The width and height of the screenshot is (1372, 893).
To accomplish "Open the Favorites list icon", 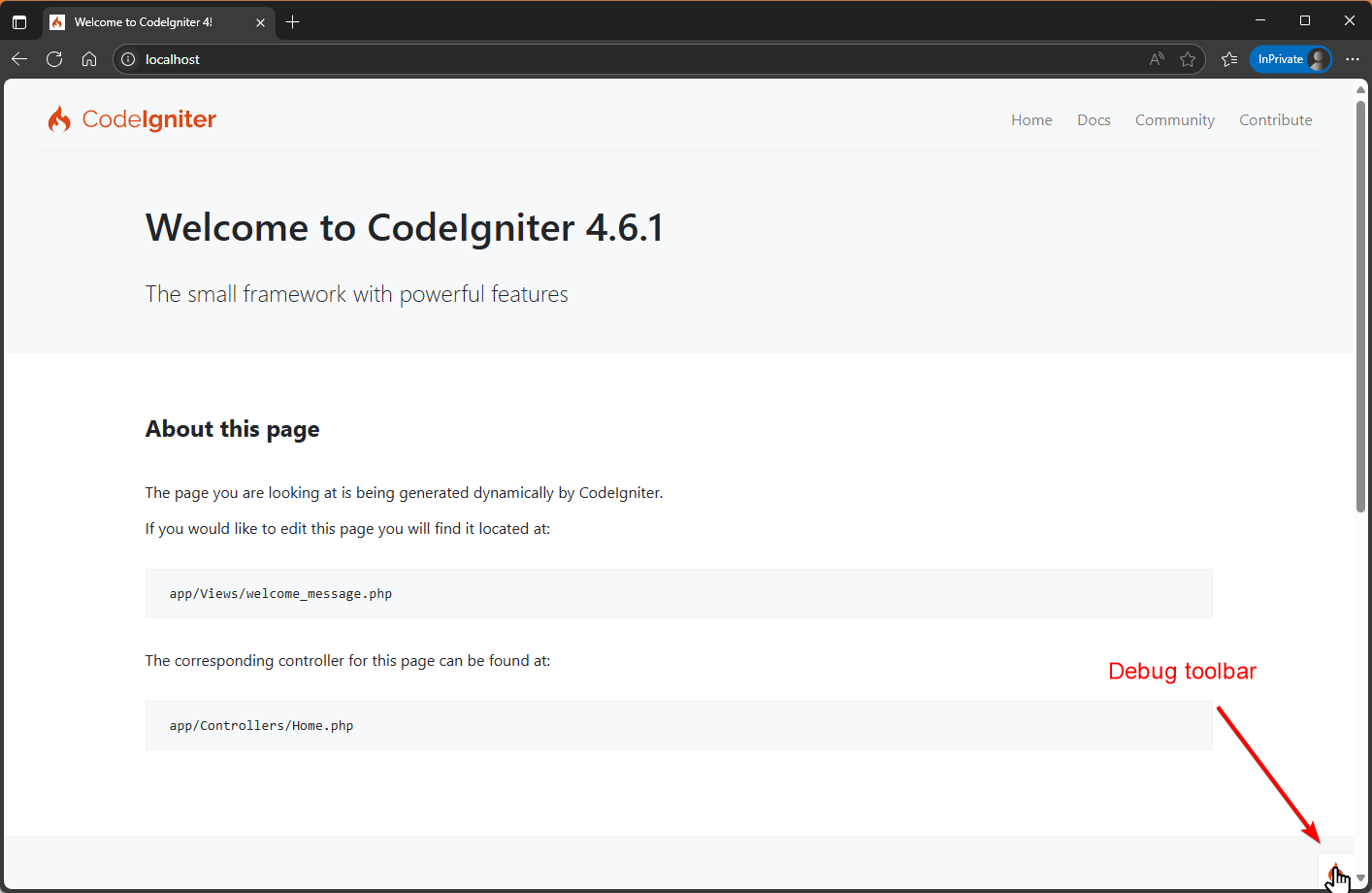I will pos(1229,59).
